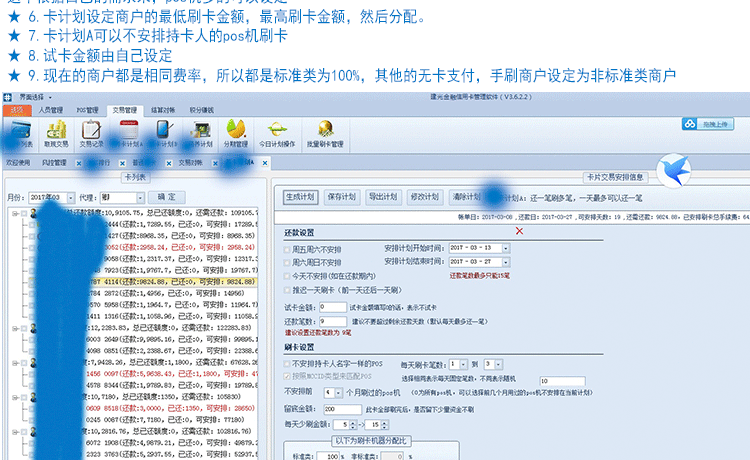Open the plan start date dropdown
Image resolution: width=750 pixels, height=460 pixels.
[505, 247]
